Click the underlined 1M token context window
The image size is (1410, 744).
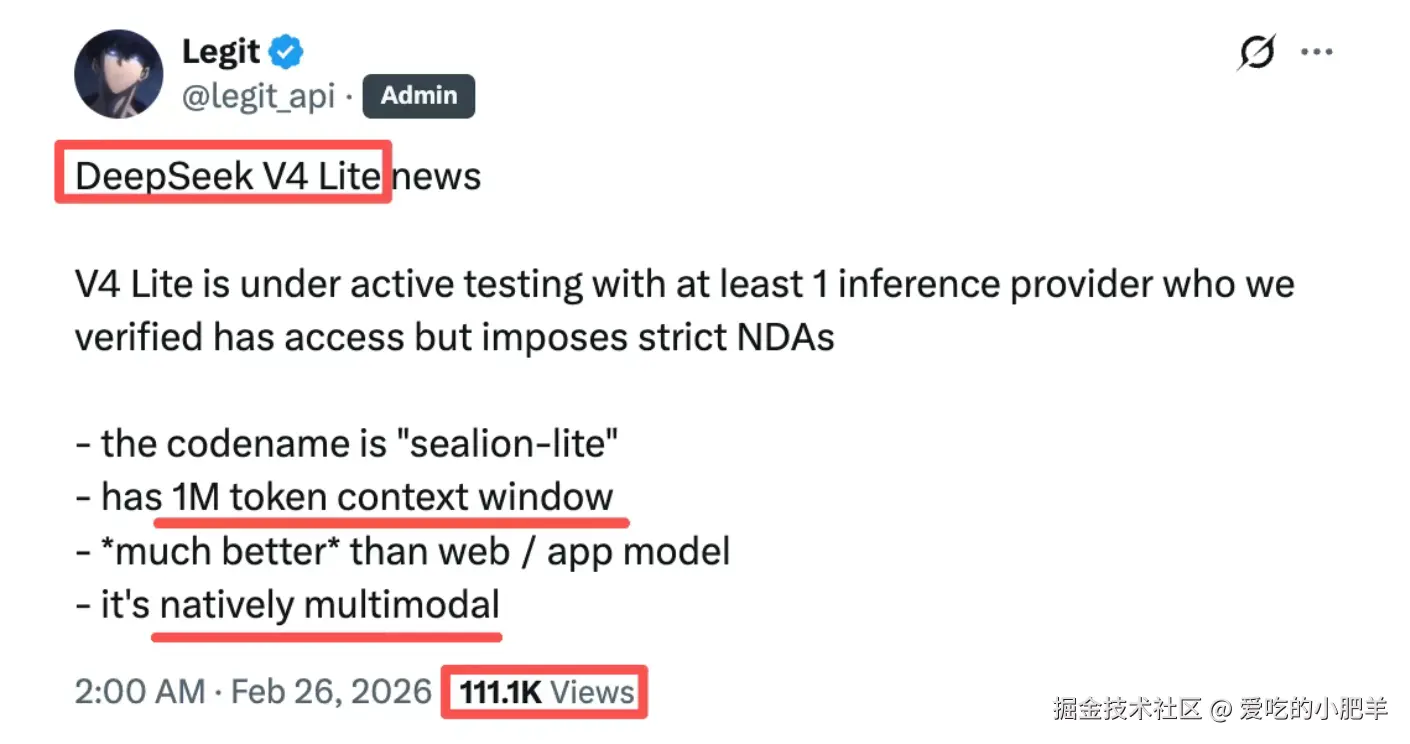click(392, 496)
